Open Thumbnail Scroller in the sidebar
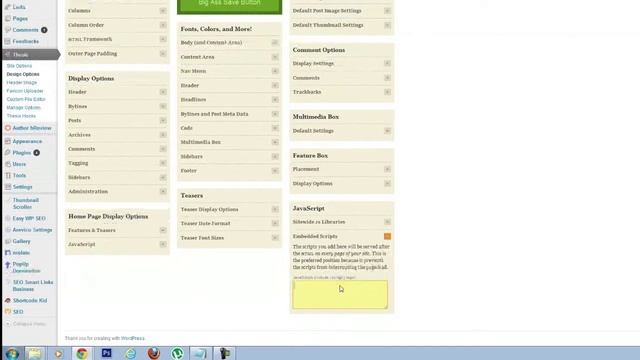Viewport: 640px width, 360px height. tap(26, 204)
